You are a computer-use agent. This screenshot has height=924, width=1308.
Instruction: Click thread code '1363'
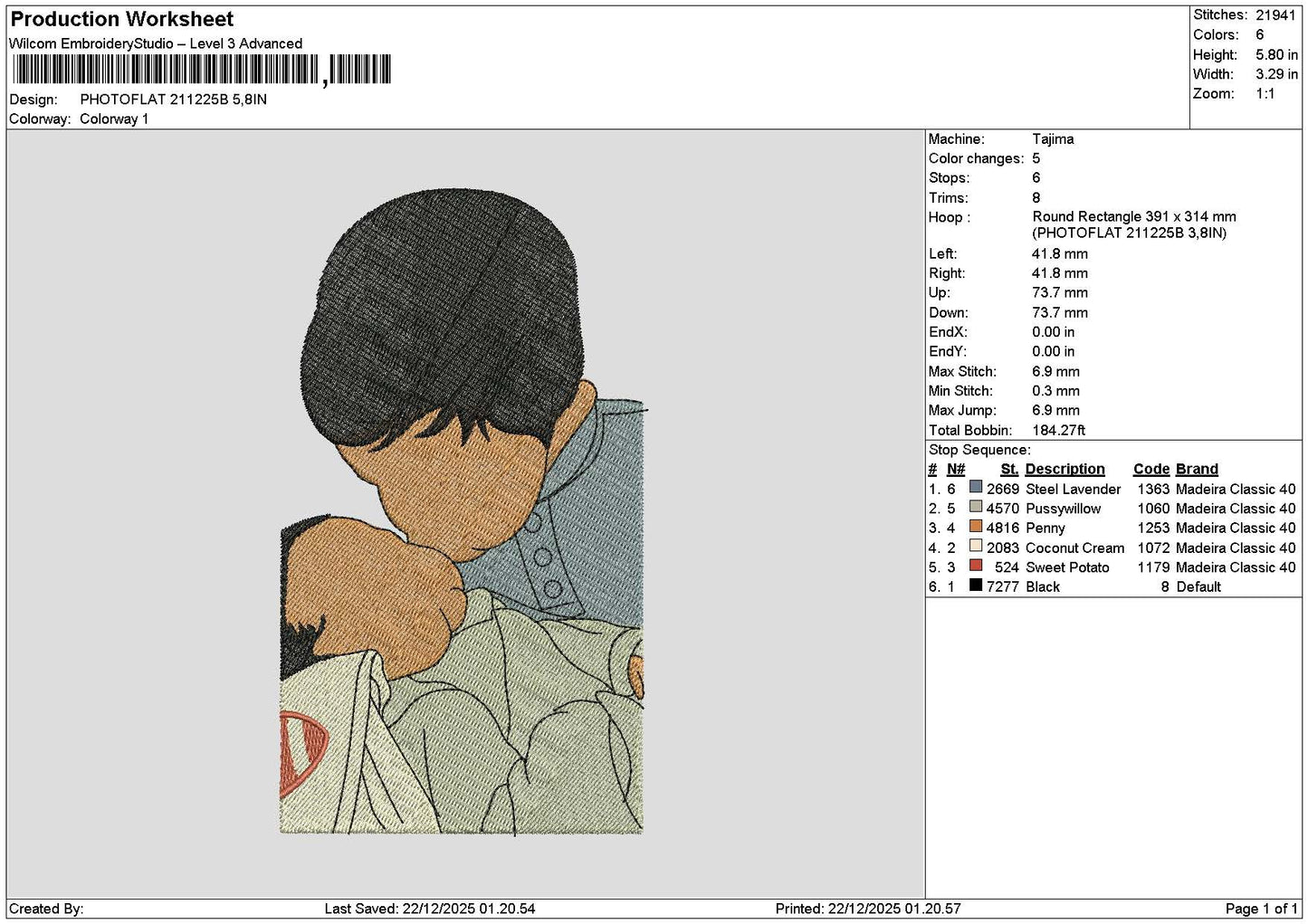(x=1153, y=490)
